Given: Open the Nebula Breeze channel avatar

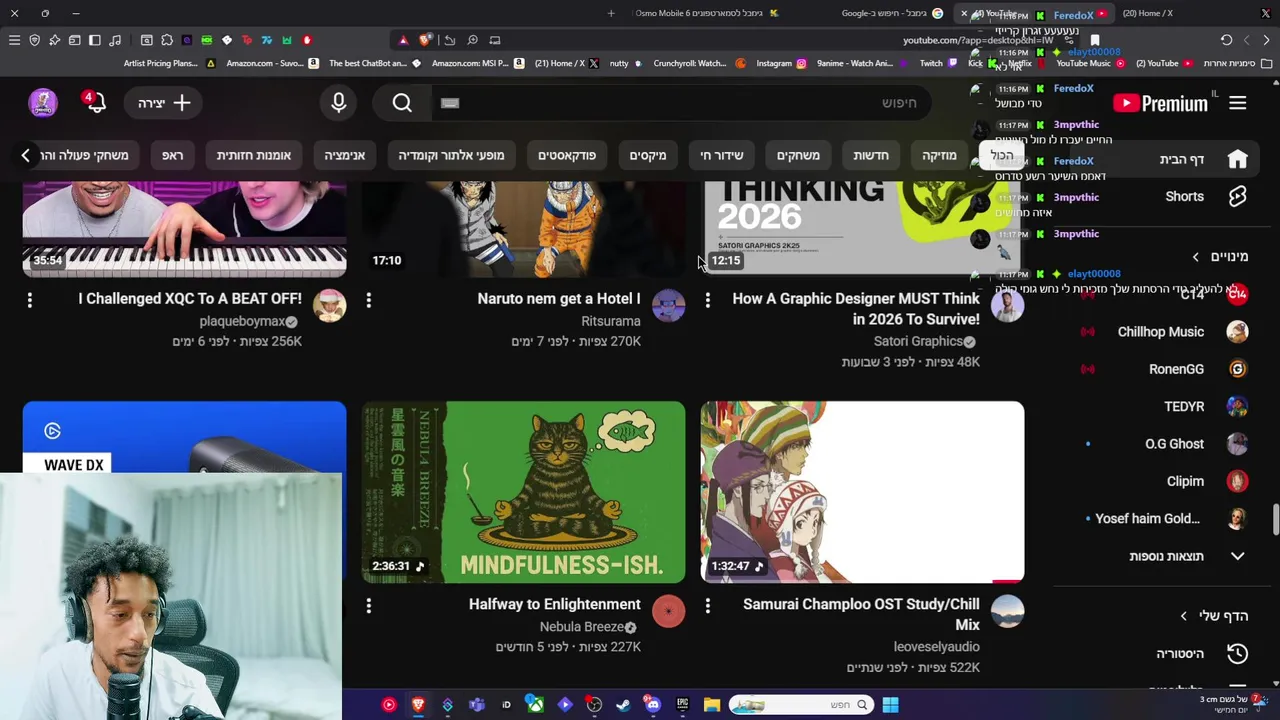Looking at the screenshot, I should (x=668, y=612).
